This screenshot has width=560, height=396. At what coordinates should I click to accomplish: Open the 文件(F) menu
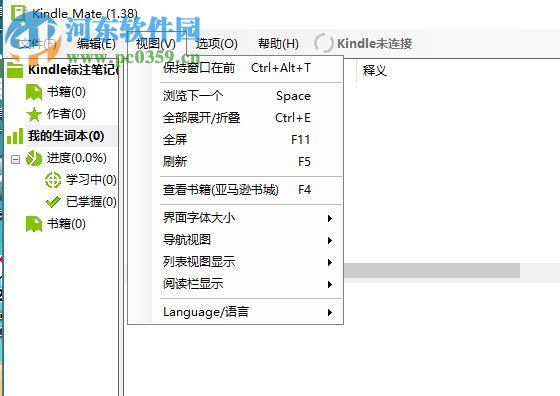tap(38, 44)
